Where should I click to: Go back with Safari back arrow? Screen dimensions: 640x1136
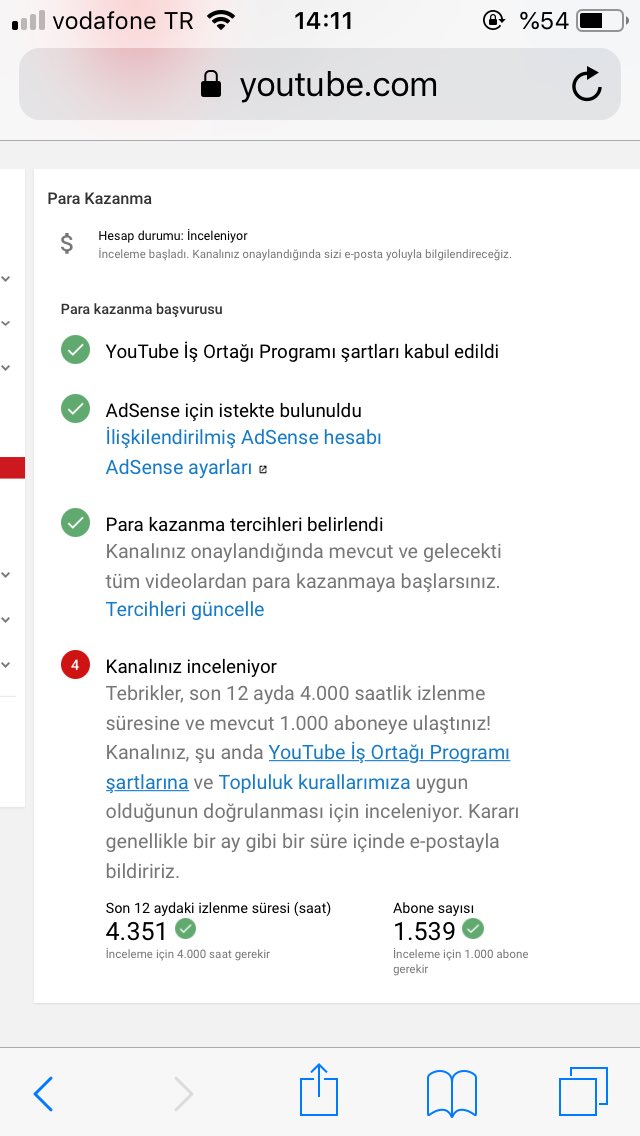(x=43, y=1093)
